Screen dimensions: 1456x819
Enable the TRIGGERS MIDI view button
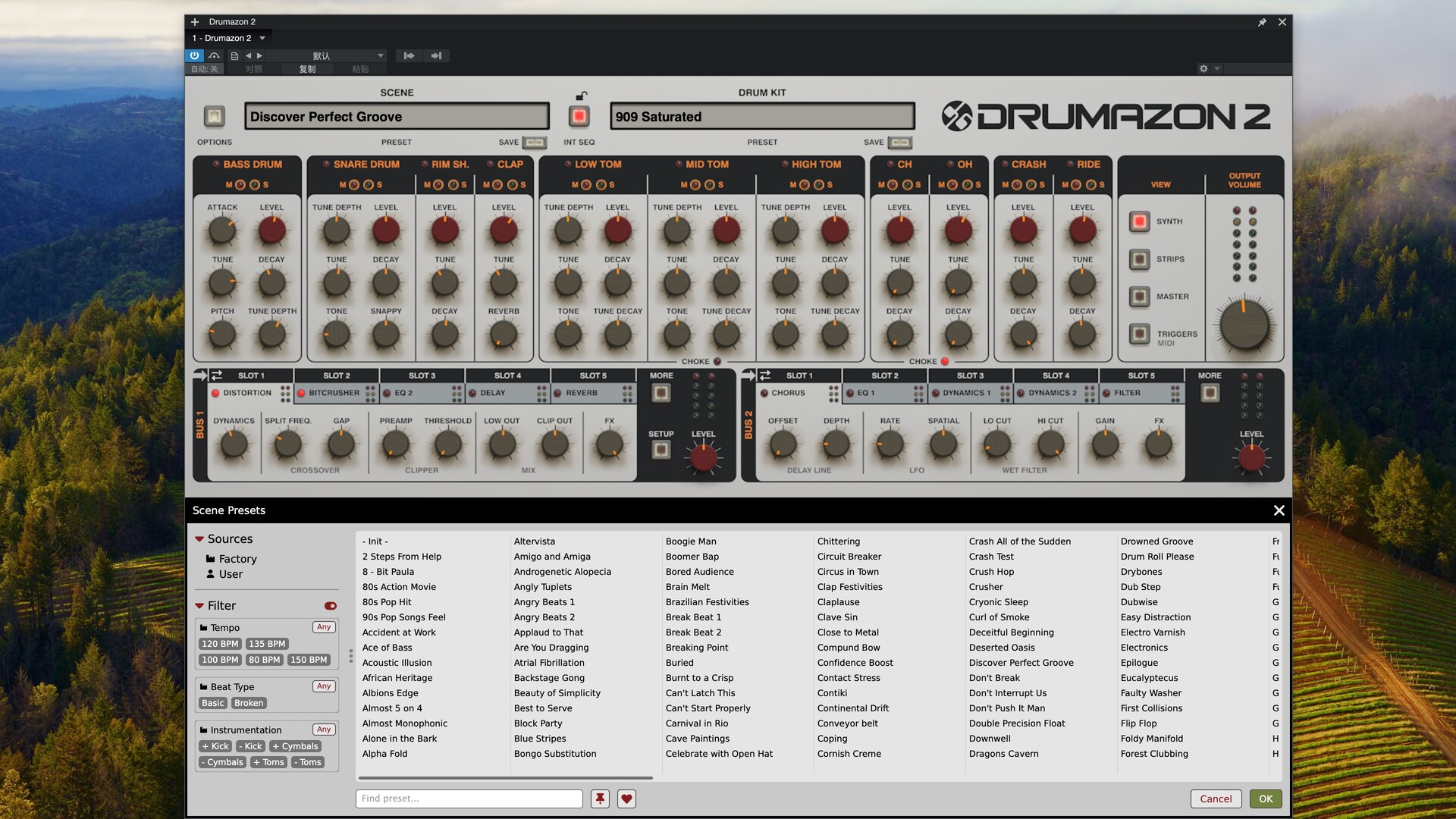click(1139, 334)
